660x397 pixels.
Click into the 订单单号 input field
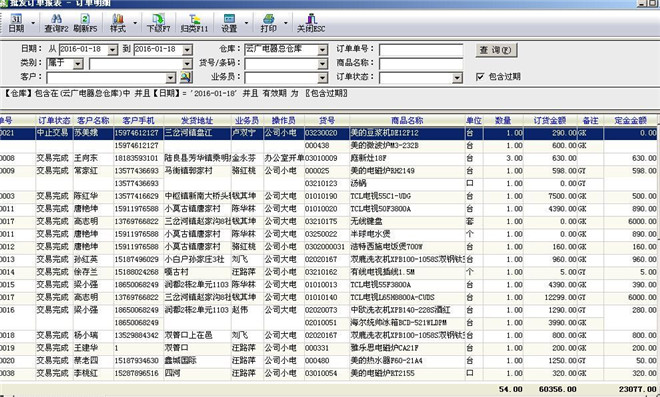point(421,50)
